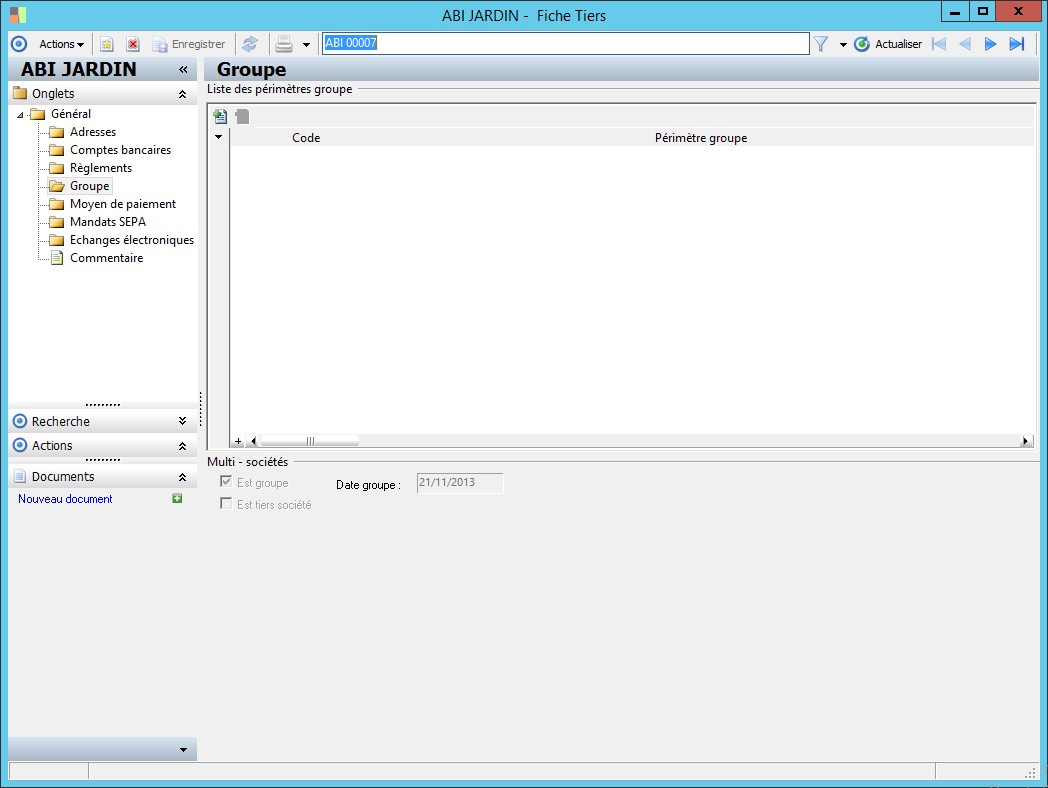Open the grid row selector dropdown arrow

tap(219, 137)
